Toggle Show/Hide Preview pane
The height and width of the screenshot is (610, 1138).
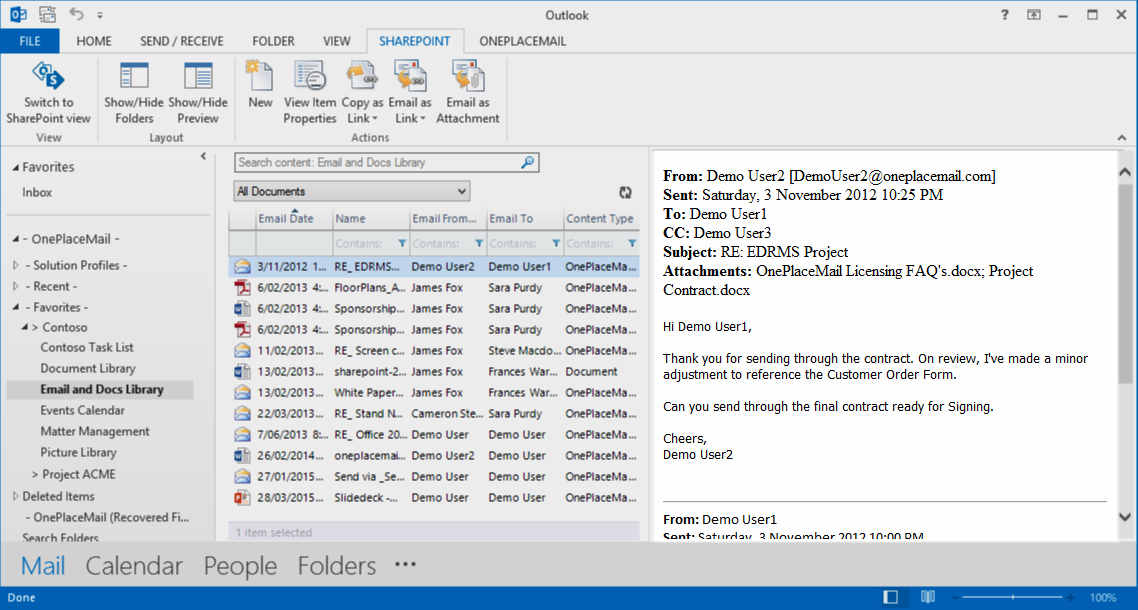point(198,78)
